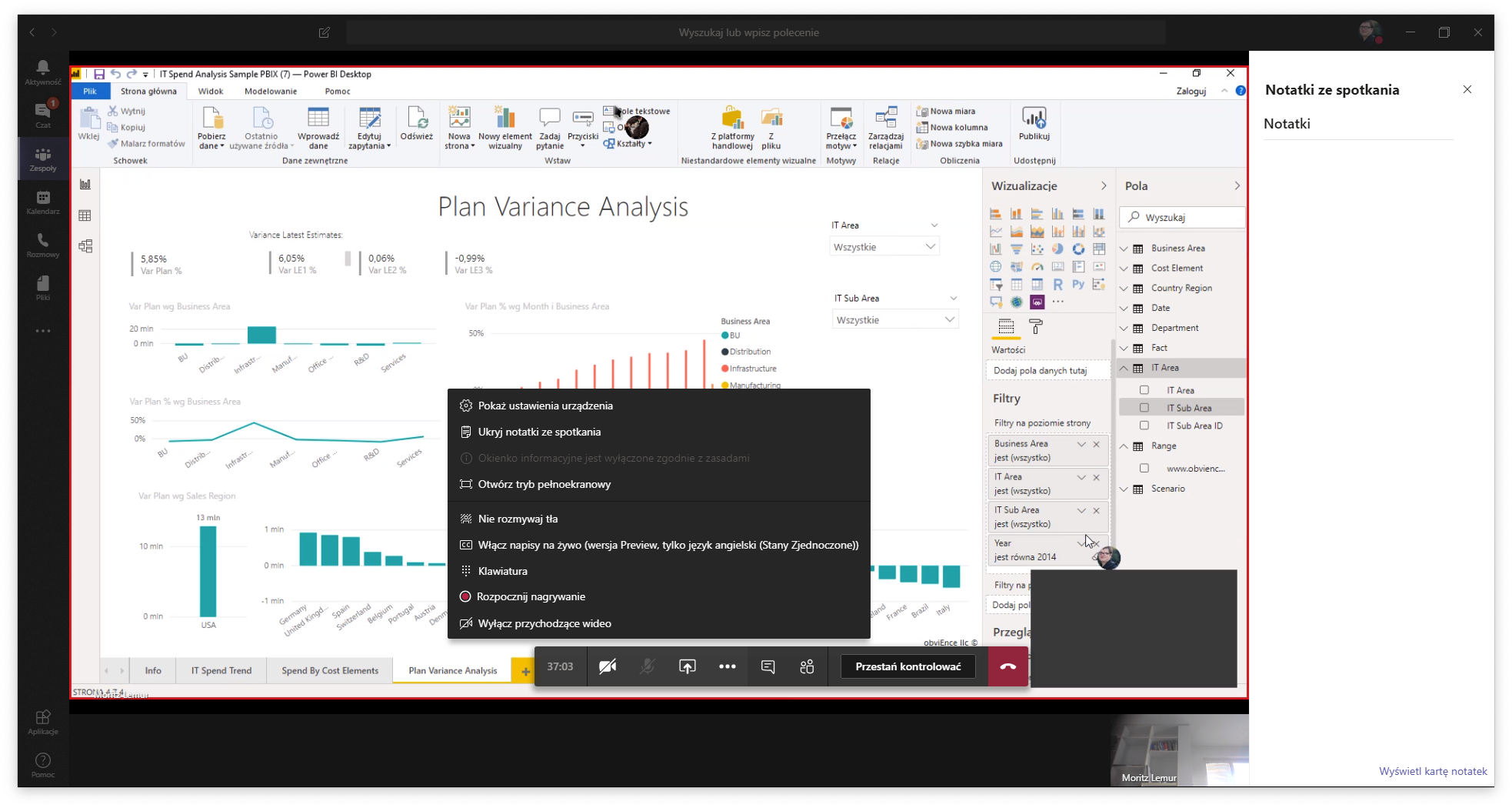1512x808 pixels.
Task: Click Edytuj zapytania ribbon button
Action: (369, 128)
